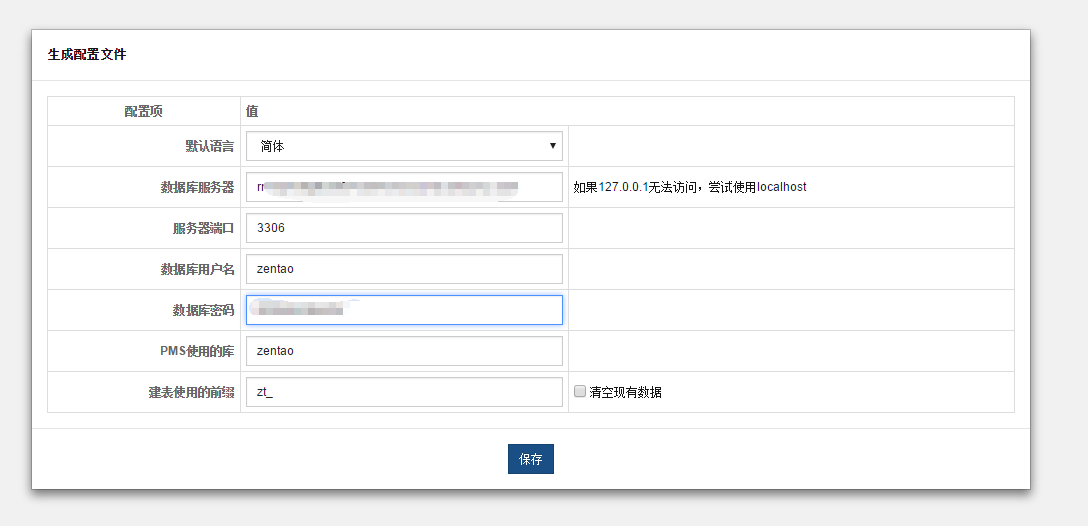Open the 默认语言 dropdown showing 简体

pos(404,146)
